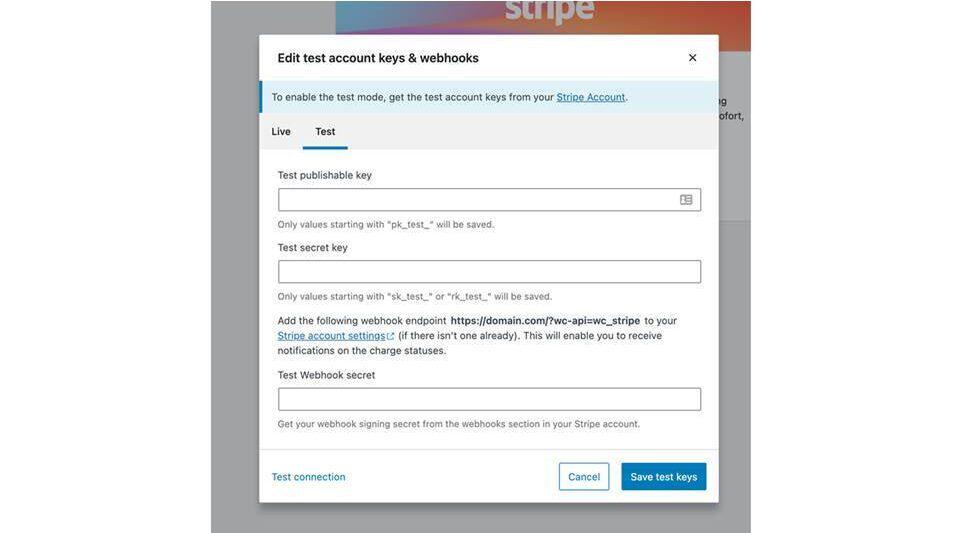Click the Stripe logo above the dialog

click(x=549, y=12)
